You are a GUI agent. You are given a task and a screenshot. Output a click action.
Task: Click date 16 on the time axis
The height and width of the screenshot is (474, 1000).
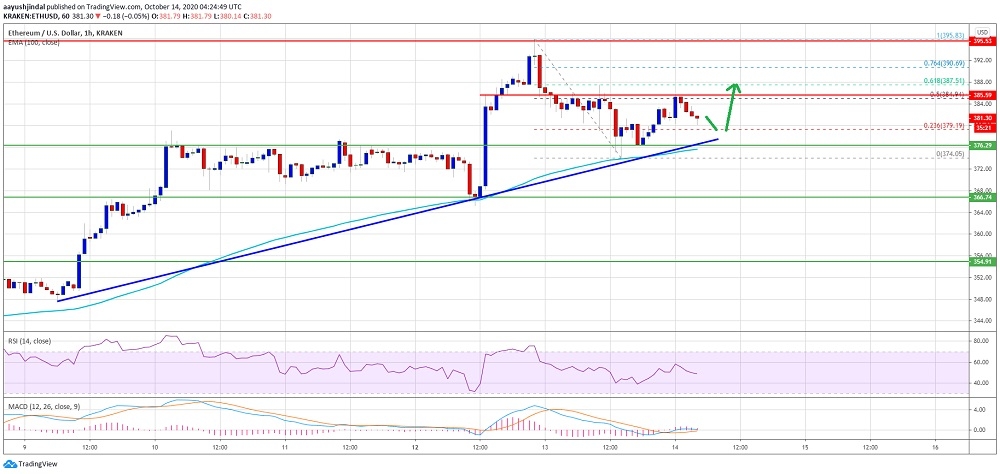[x=935, y=448]
